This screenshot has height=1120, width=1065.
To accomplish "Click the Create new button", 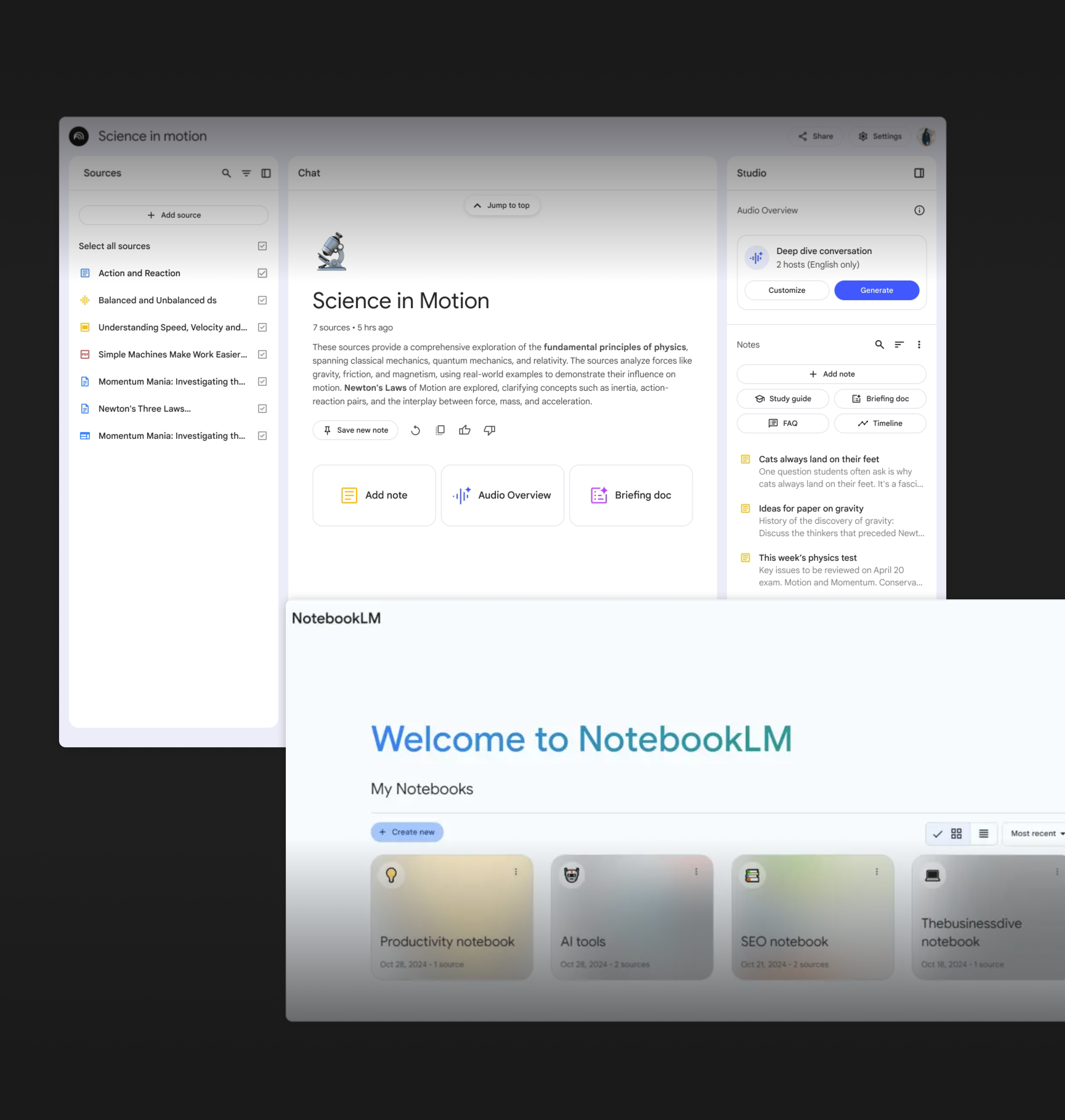I will 406,832.
